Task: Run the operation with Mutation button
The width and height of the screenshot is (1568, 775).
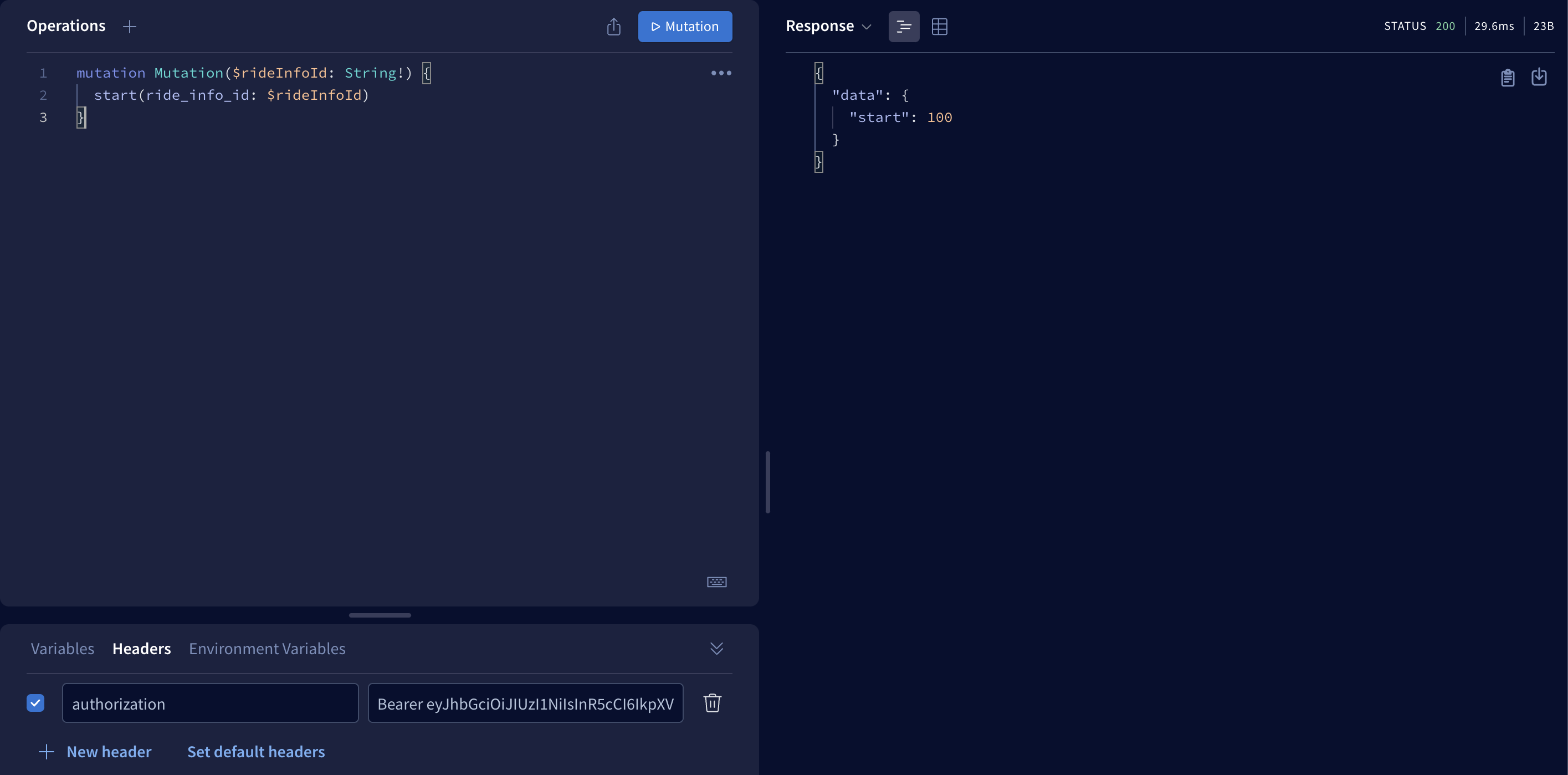Action: point(685,26)
